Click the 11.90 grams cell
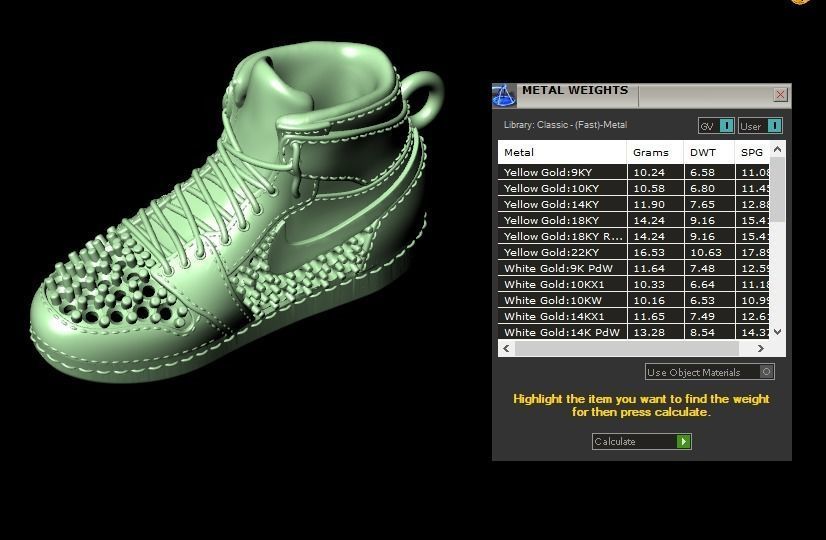 (655, 204)
